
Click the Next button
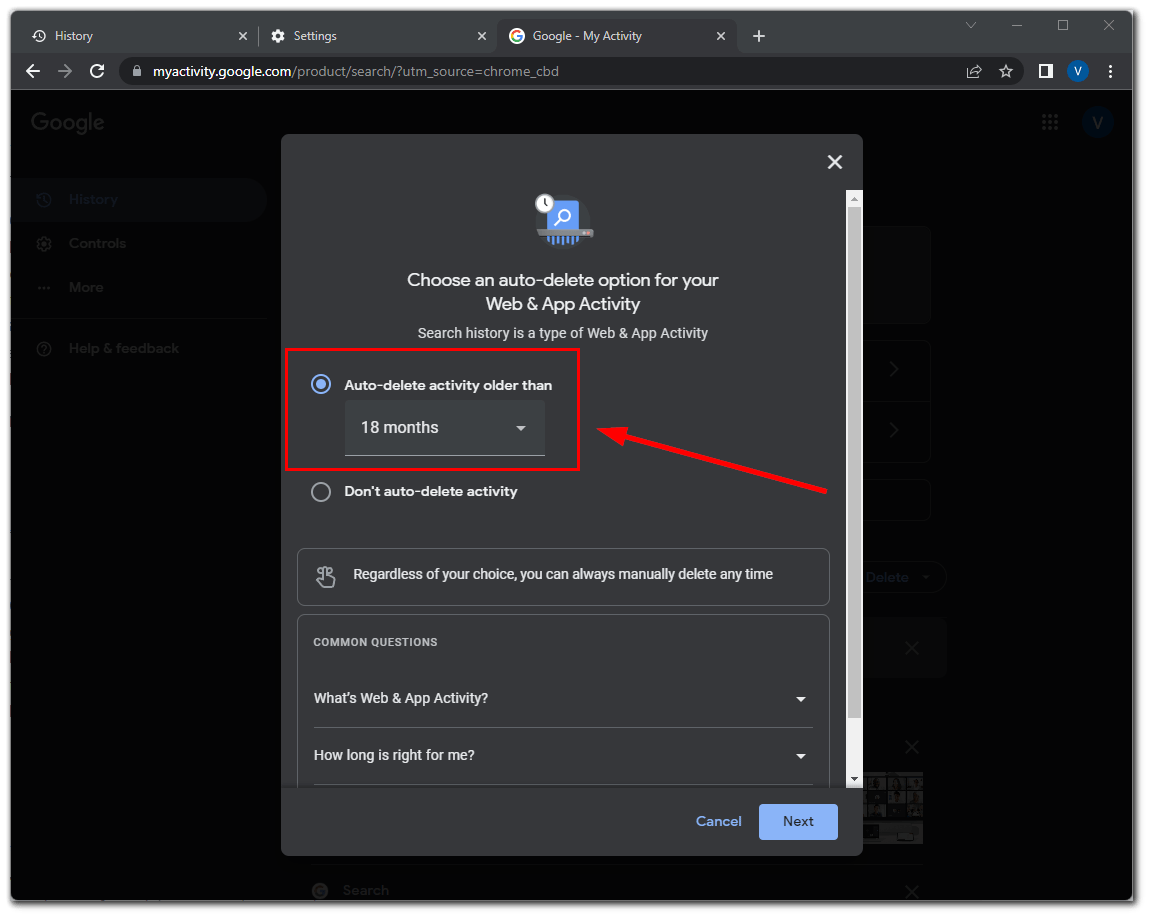[797, 821]
